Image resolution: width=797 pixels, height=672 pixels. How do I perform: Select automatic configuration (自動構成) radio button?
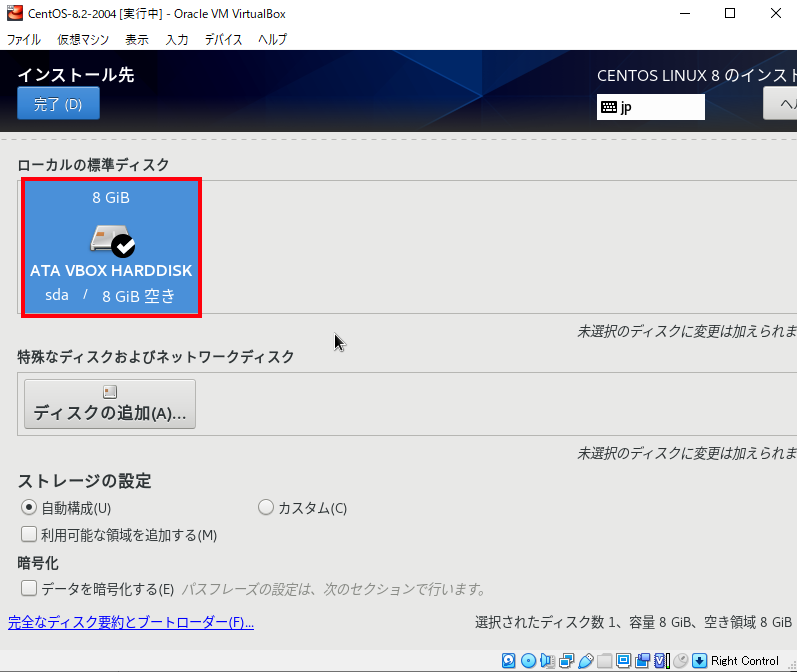[29, 507]
